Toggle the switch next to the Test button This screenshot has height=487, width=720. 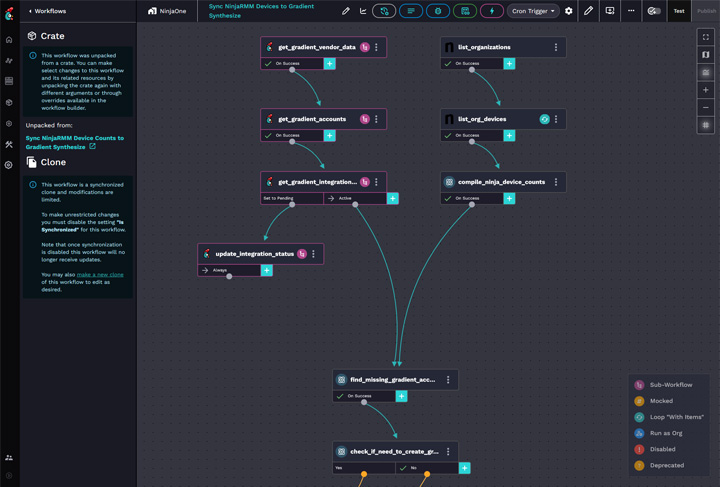point(654,11)
